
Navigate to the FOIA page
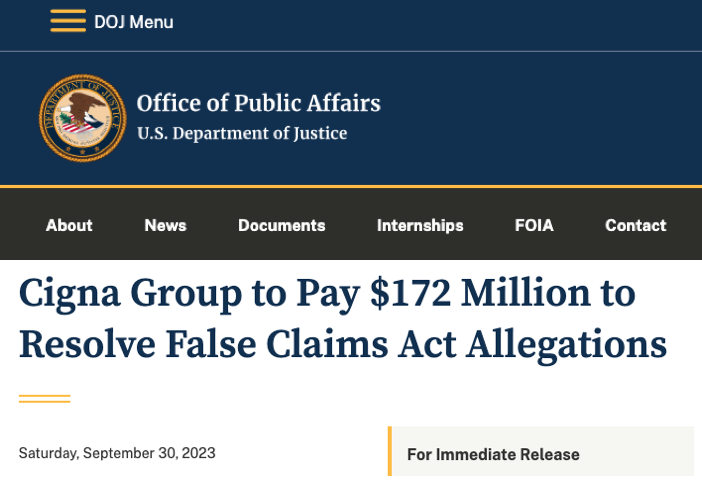pyautogui.click(x=534, y=225)
